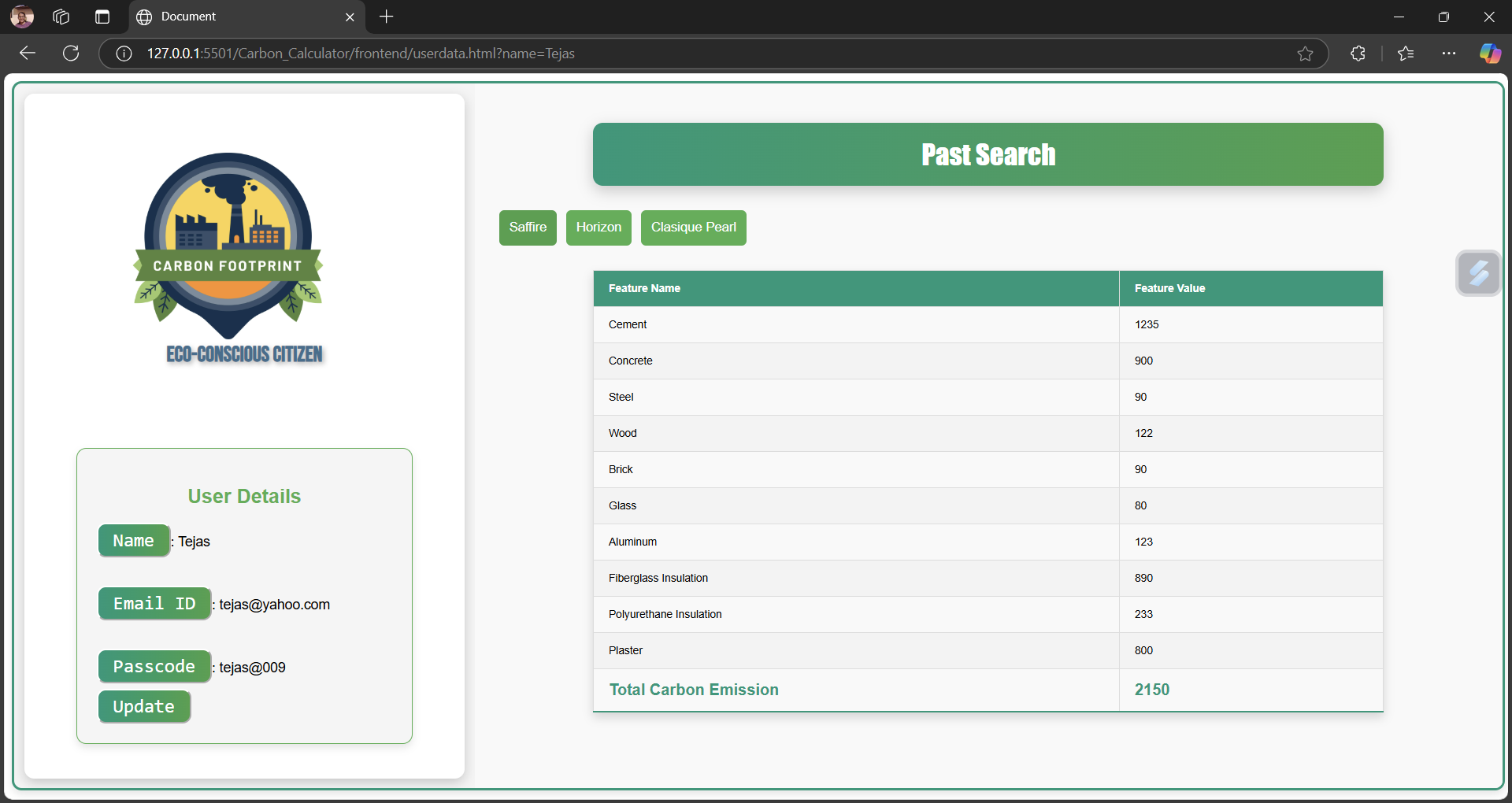
Task: Click the Update button
Action: (144, 707)
